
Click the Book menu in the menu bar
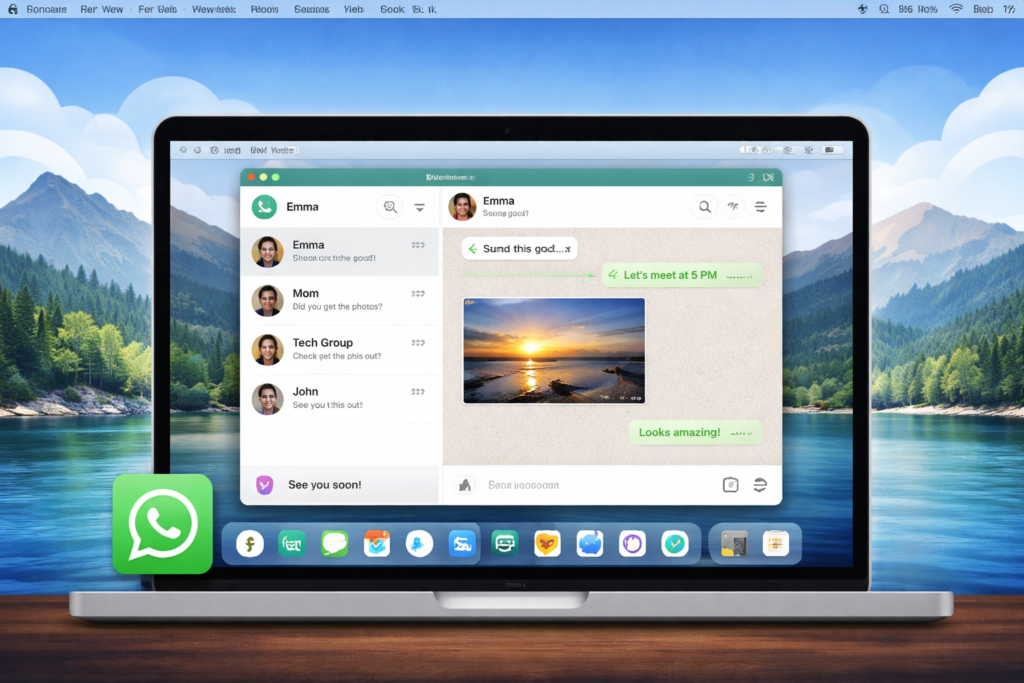pyautogui.click(x=390, y=8)
